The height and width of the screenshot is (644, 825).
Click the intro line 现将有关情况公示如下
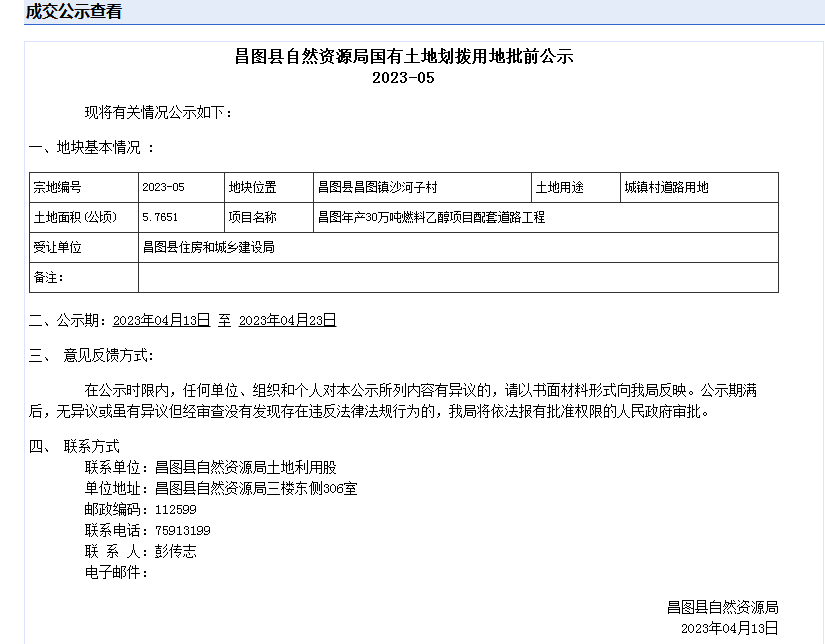(x=158, y=112)
